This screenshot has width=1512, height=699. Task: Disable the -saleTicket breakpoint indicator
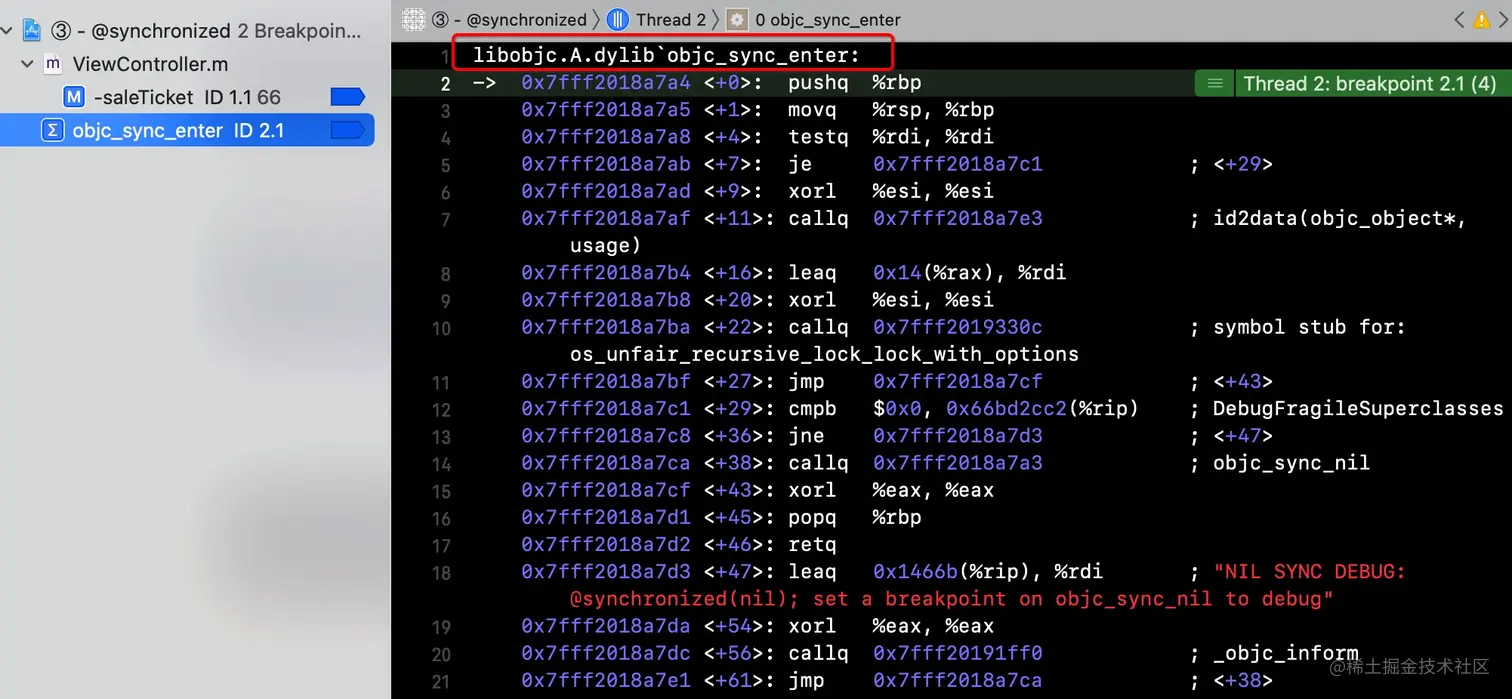[347, 97]
